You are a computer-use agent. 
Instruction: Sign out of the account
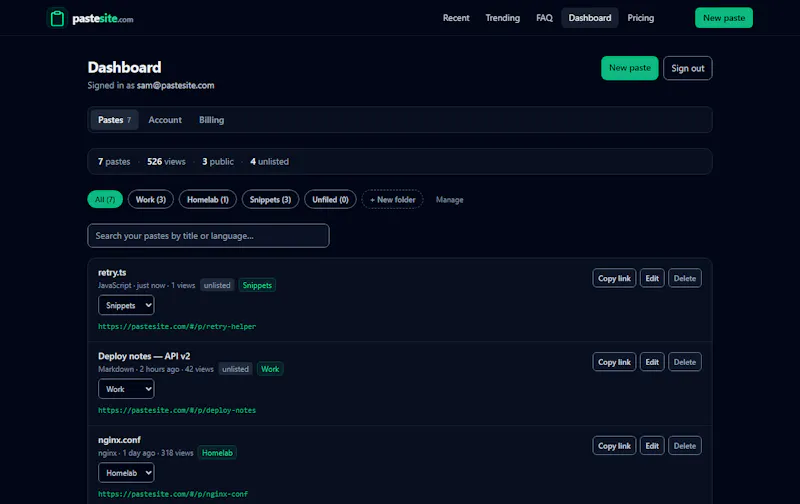(x=687, y=68)
